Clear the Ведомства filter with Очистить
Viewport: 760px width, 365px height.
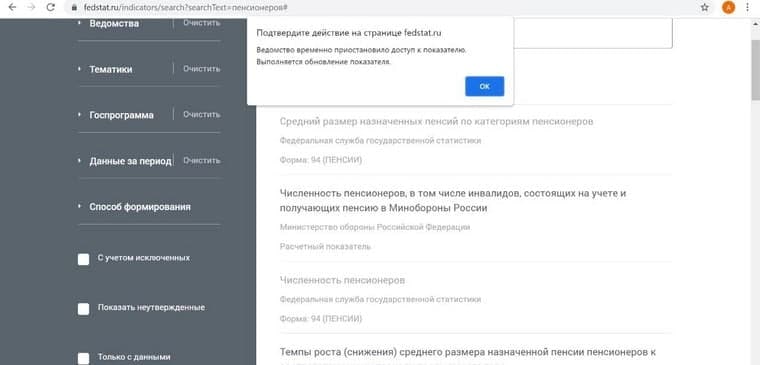pyautogui.click(x=202, y=23)
